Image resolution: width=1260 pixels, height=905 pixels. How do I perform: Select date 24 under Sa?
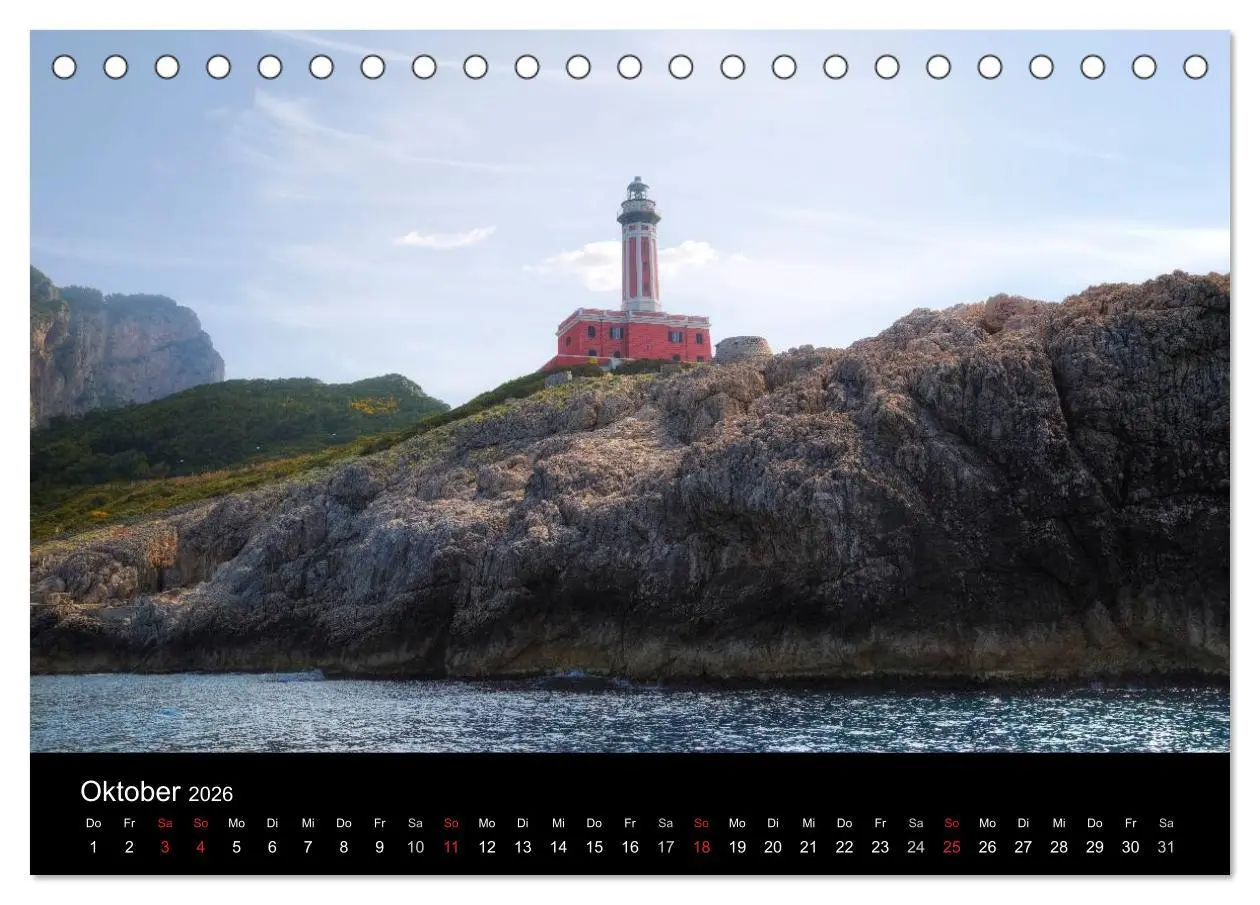coord(916,847)
